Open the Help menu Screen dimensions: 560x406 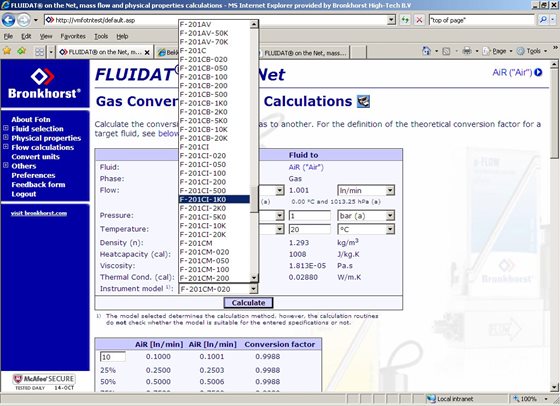pos(122,36)
